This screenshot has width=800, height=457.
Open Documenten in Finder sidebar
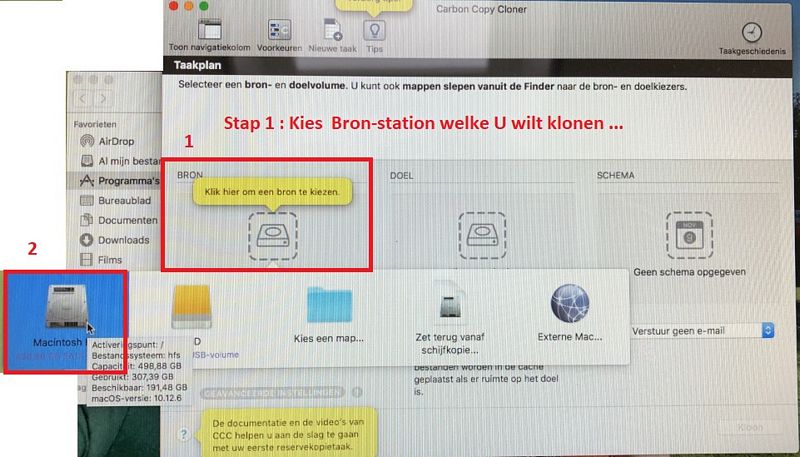[x=119, y=220]
